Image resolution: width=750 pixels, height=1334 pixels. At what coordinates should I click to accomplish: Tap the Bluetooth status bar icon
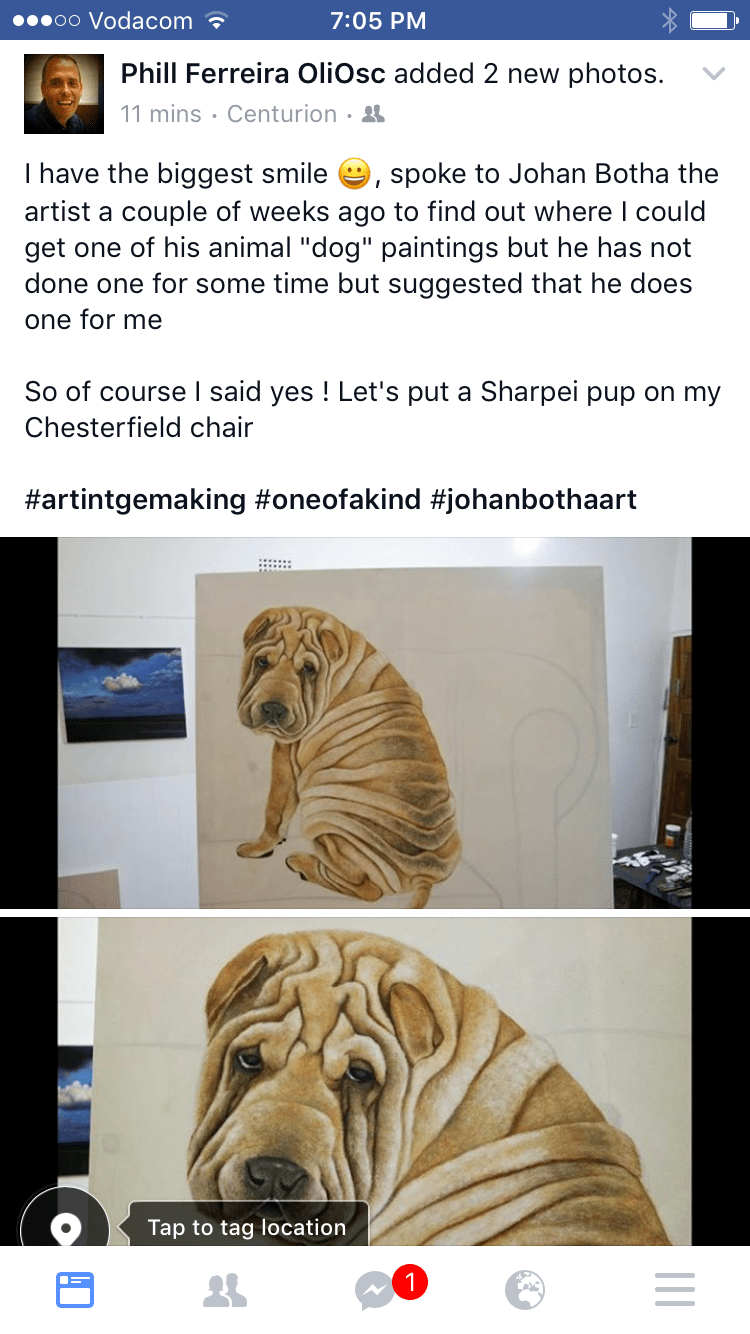pos(670,20)
